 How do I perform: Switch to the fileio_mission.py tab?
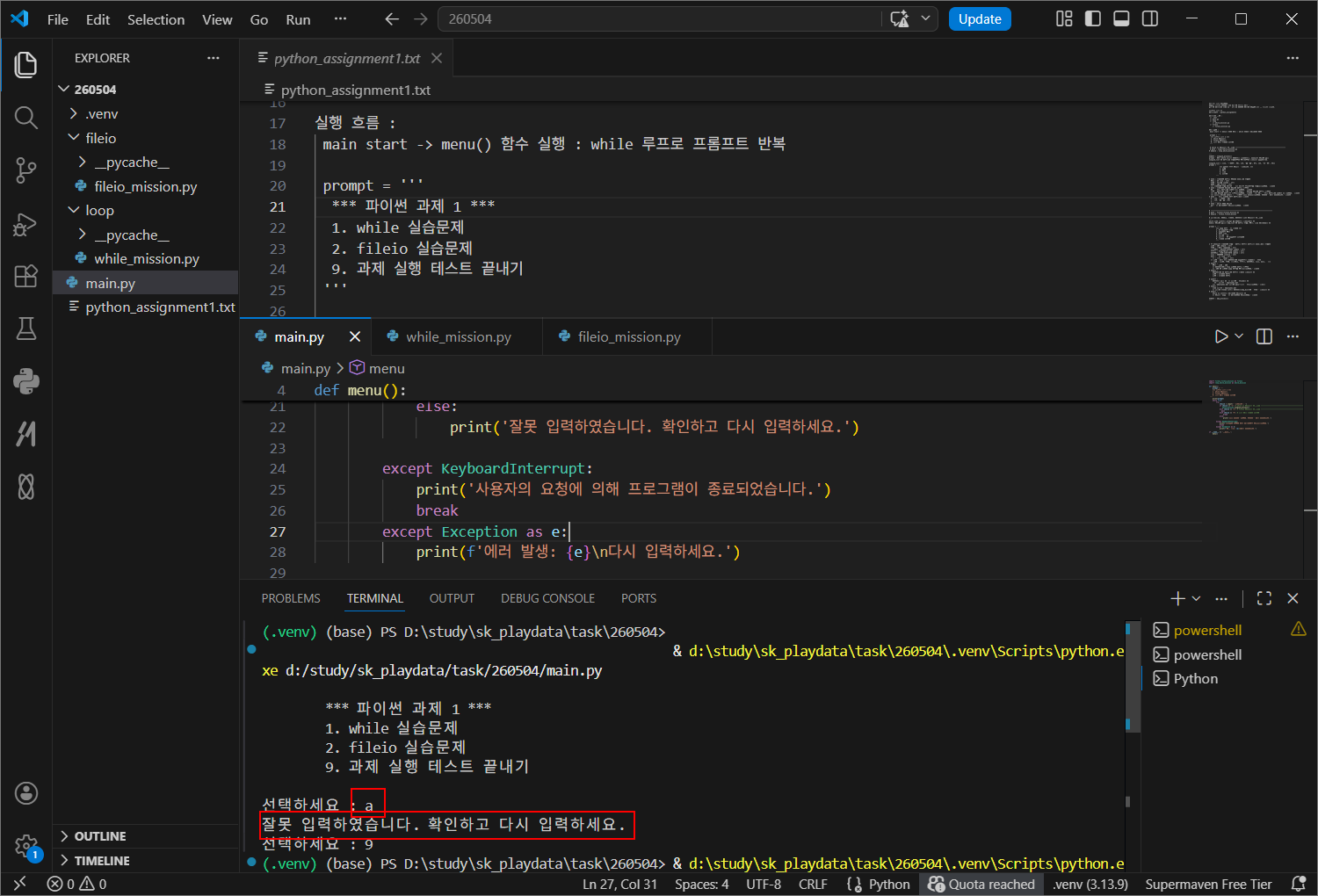point(627,336)
